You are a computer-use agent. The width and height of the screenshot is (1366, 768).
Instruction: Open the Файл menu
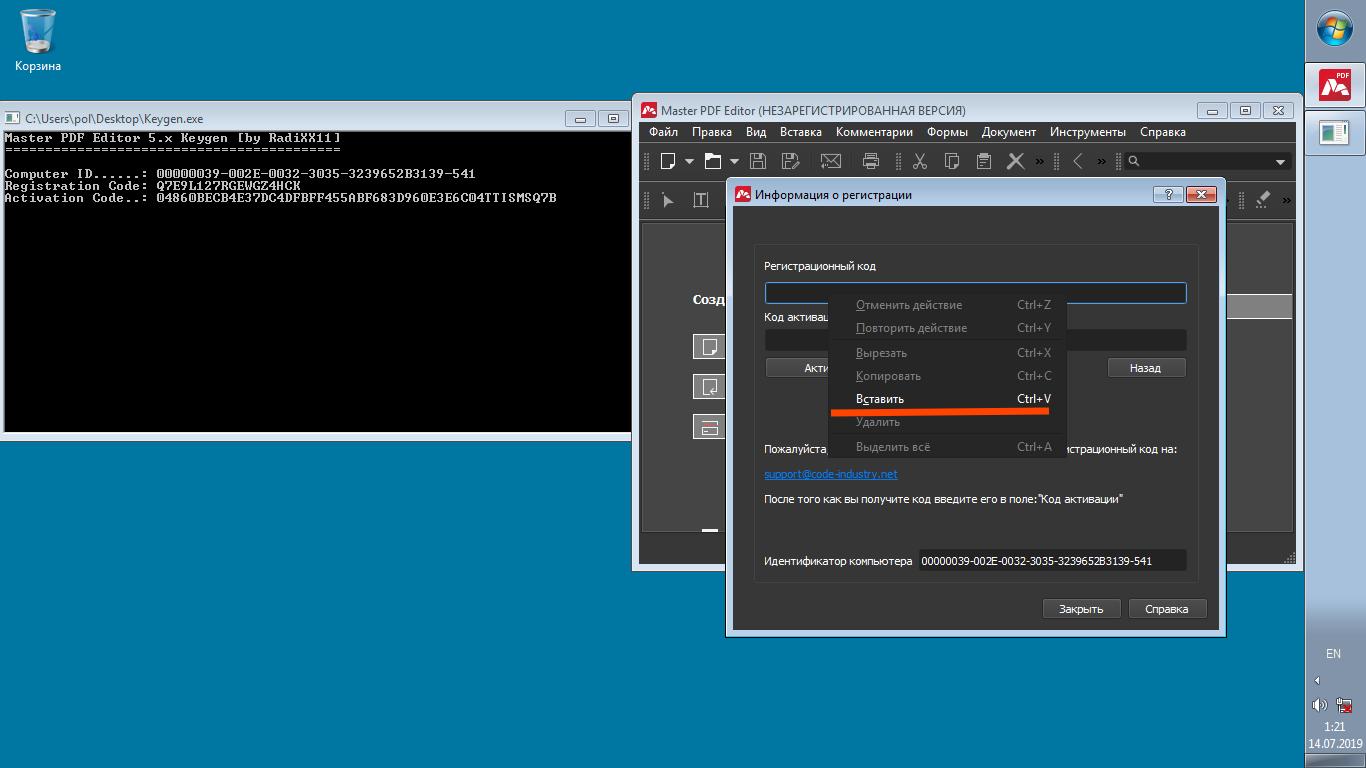[x=663, y=132]
